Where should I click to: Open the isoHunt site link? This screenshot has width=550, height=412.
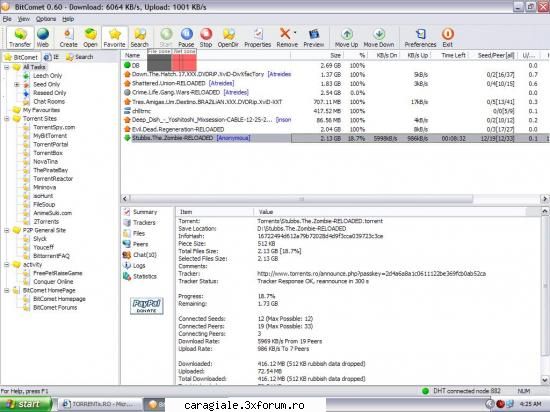[43, 196]
